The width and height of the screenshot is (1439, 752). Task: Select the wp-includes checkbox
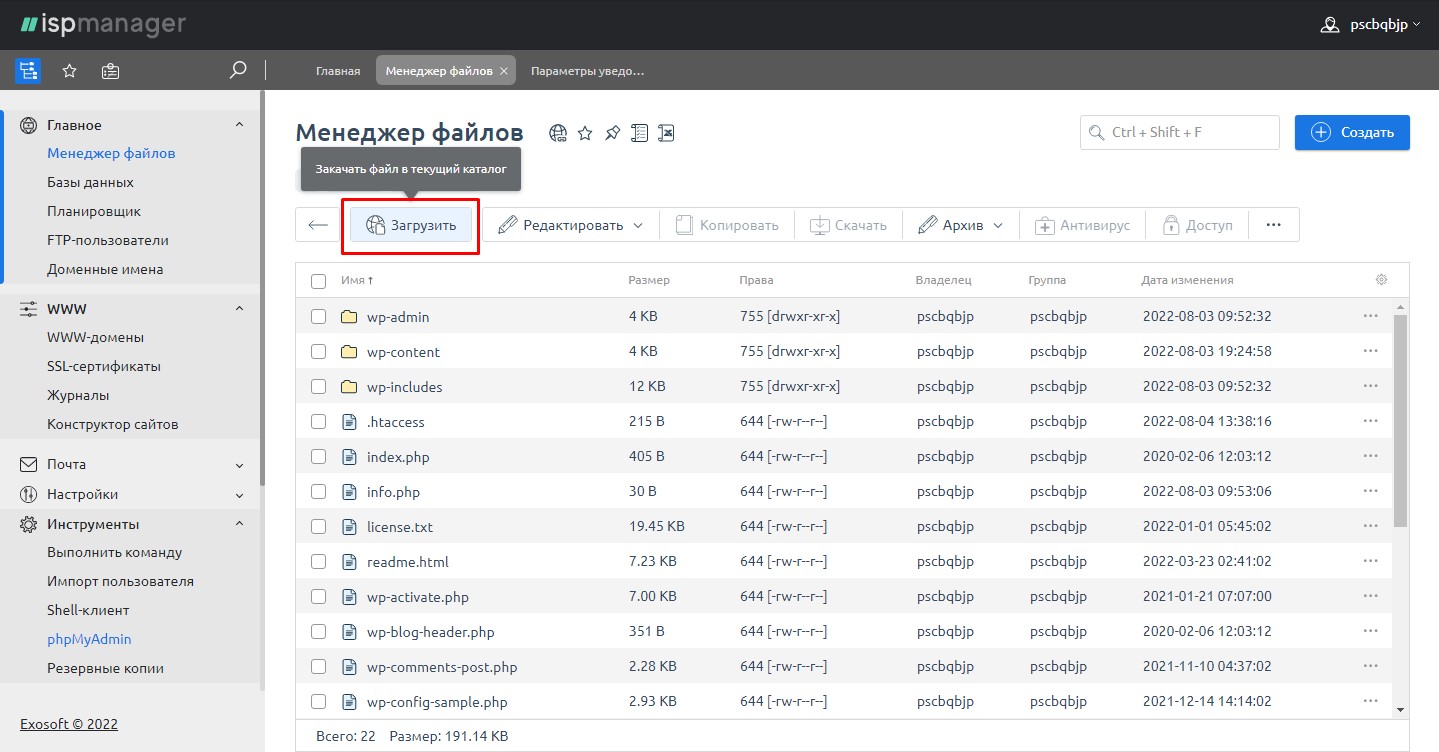coord(318,387)
